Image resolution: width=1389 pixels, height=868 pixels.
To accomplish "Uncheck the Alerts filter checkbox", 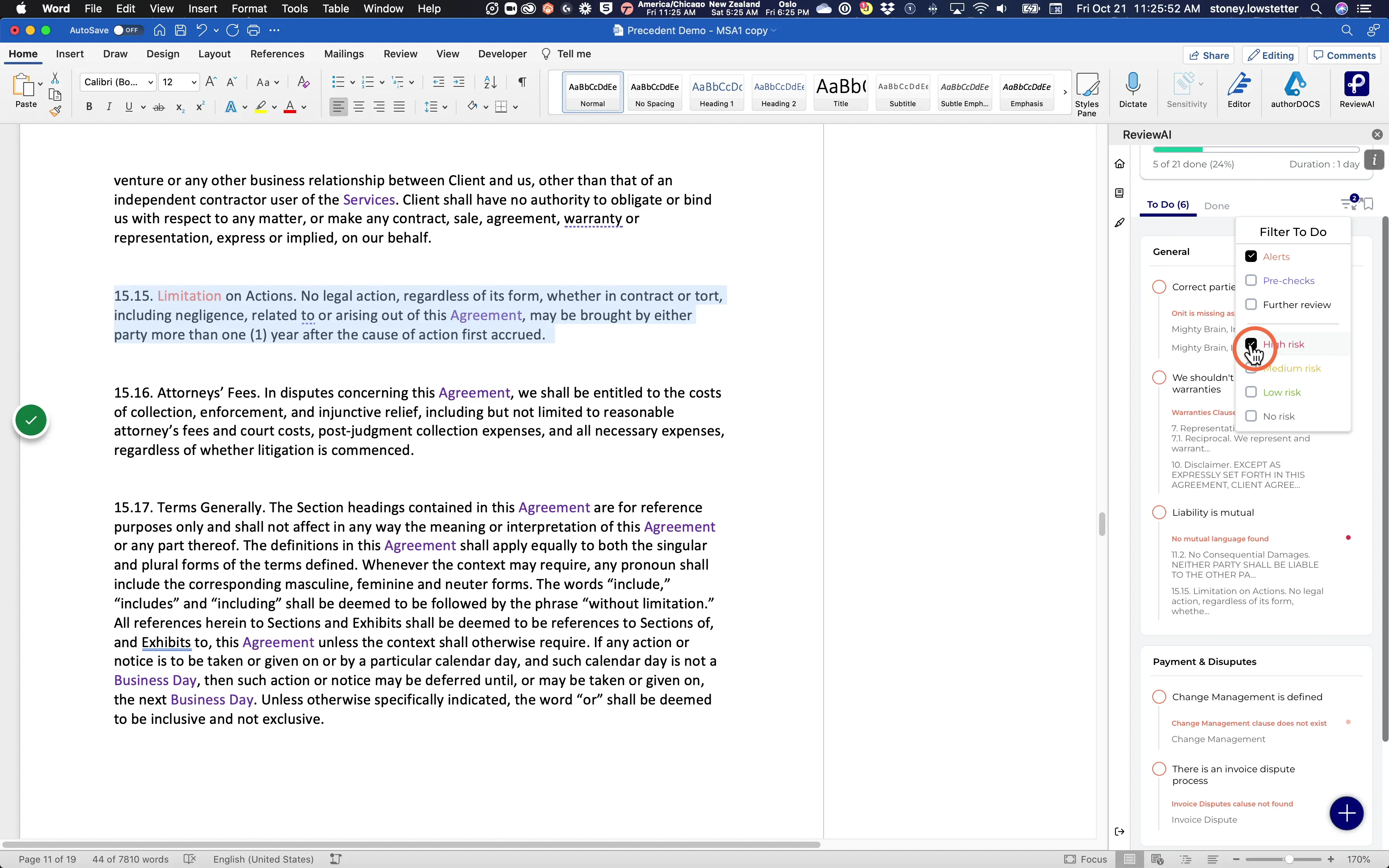I will (x=1251, y=257).
